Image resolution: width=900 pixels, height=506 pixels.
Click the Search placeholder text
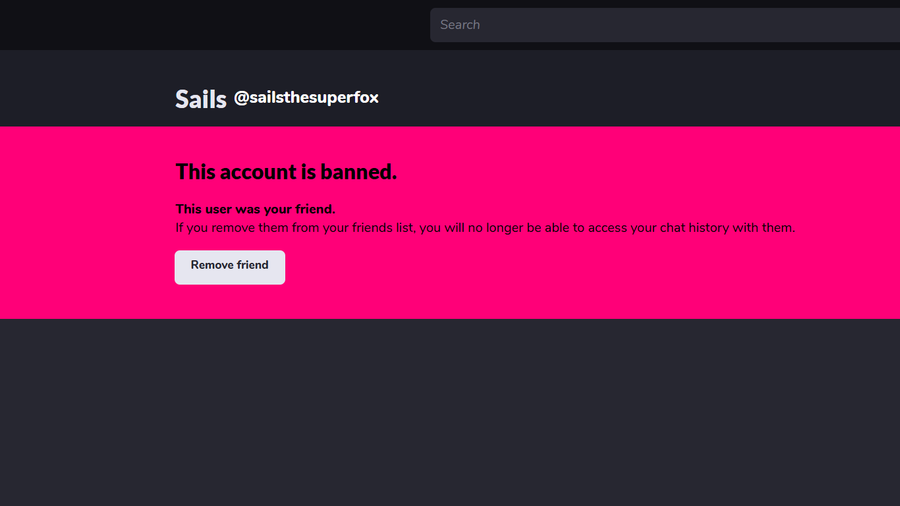tap(460, 25)
